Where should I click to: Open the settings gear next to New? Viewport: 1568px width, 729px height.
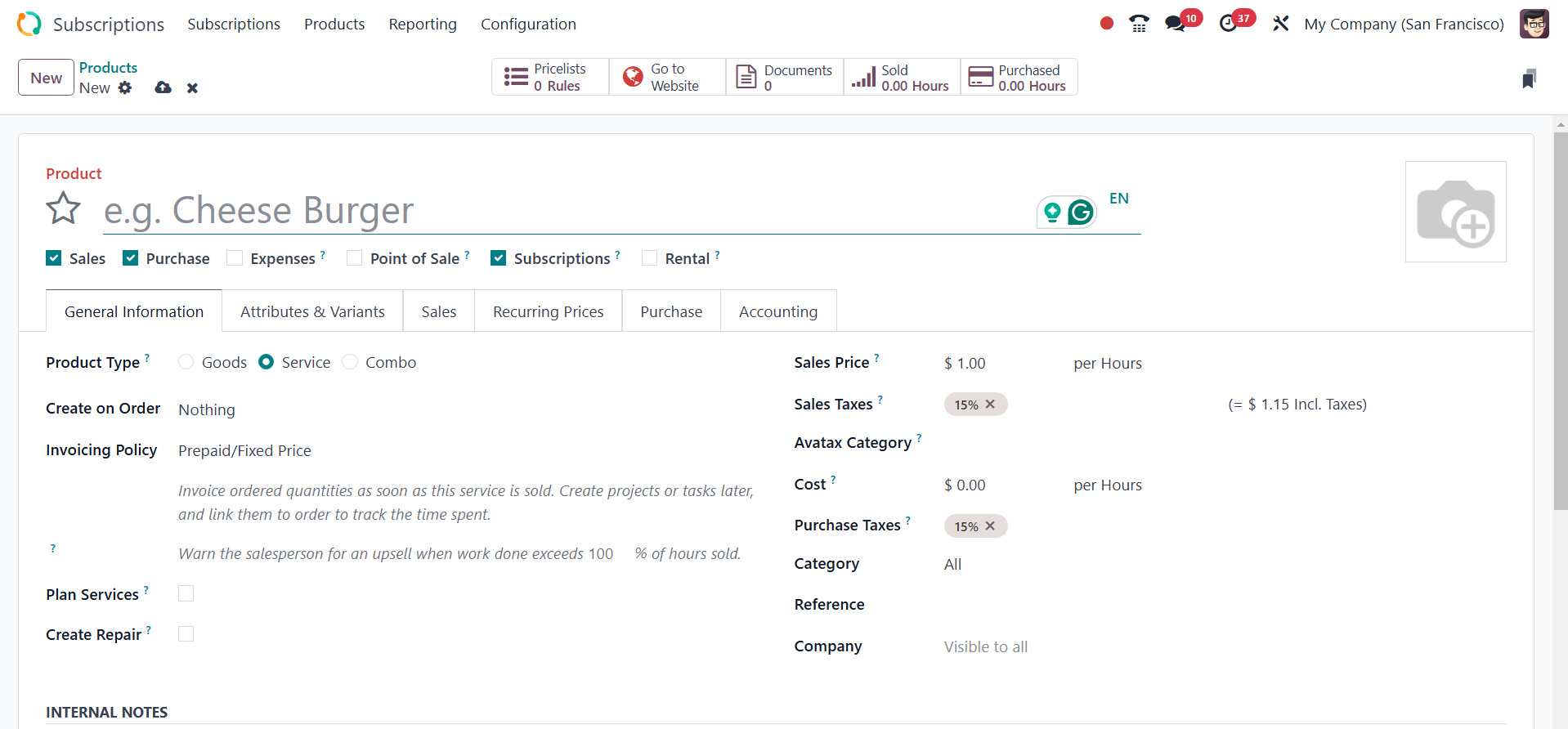(x=125, y=87)
